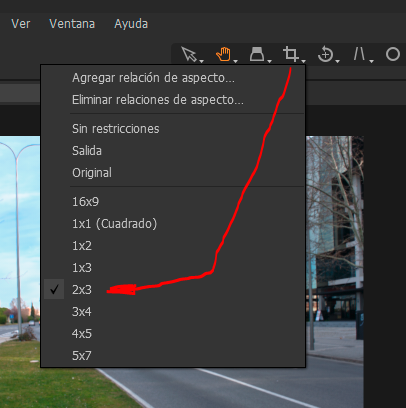Select 3x4 aspect ratio

[173, 312]
